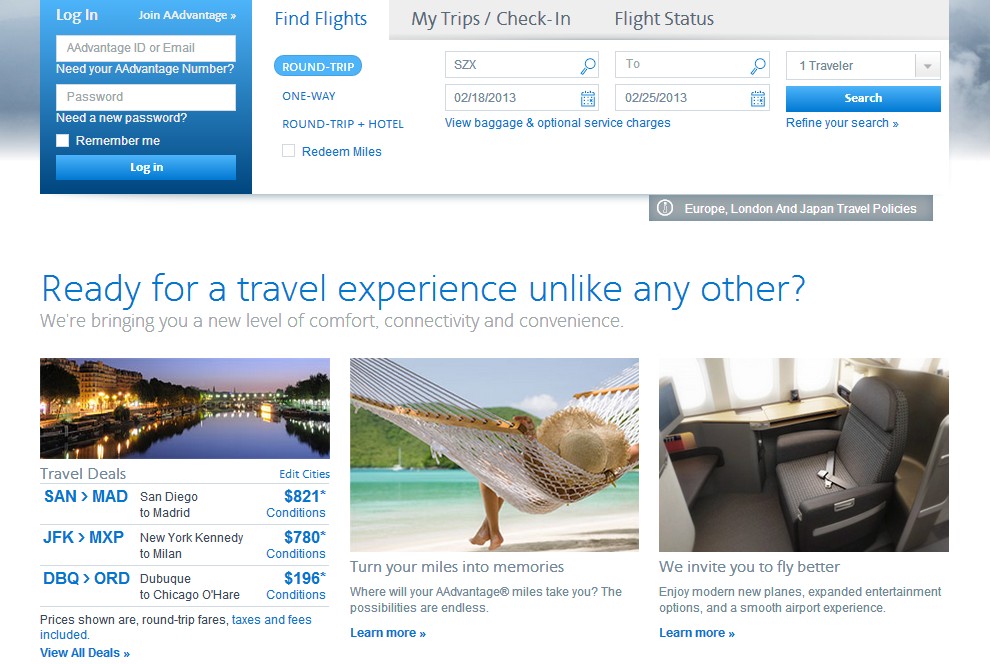Click the origin airport search magnifier icon
Image resolution: width=991 pixels, height=664 pixels.
588,65
